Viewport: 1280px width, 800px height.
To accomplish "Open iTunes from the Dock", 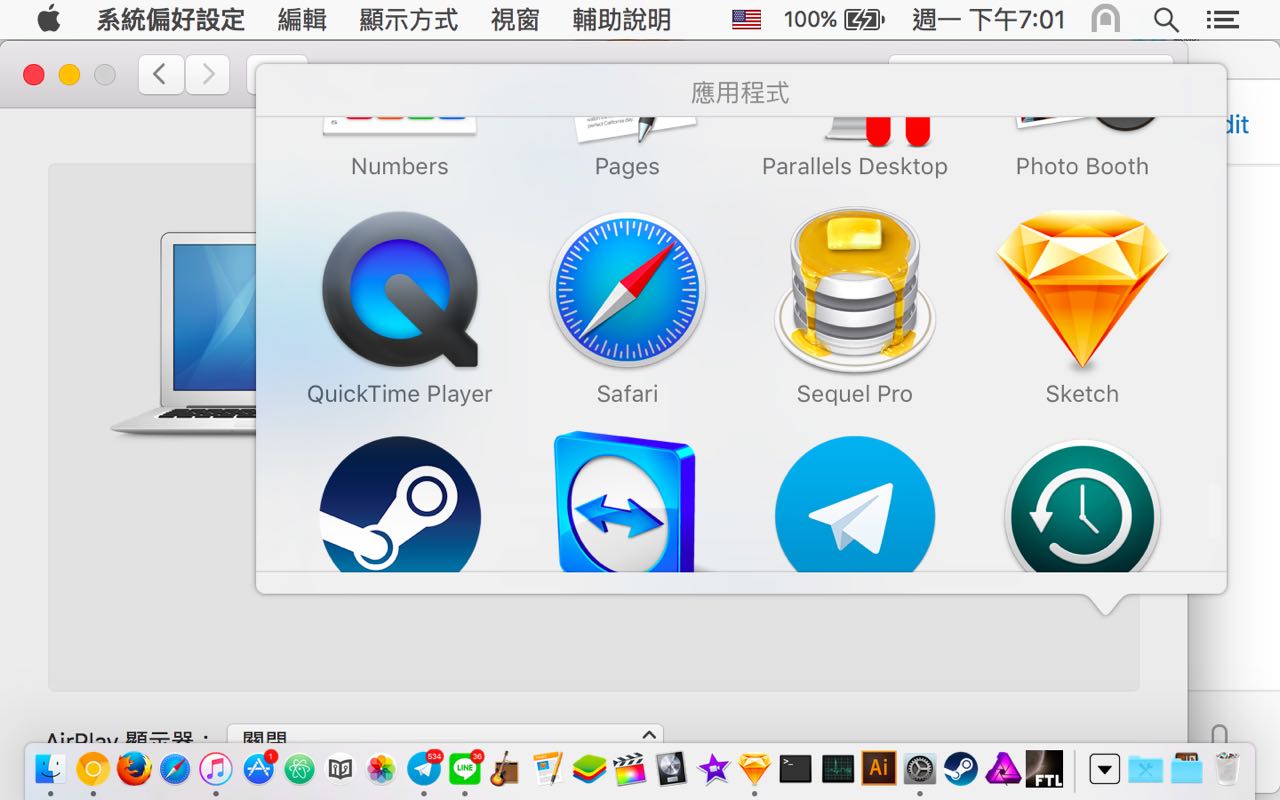I will 216,768.
